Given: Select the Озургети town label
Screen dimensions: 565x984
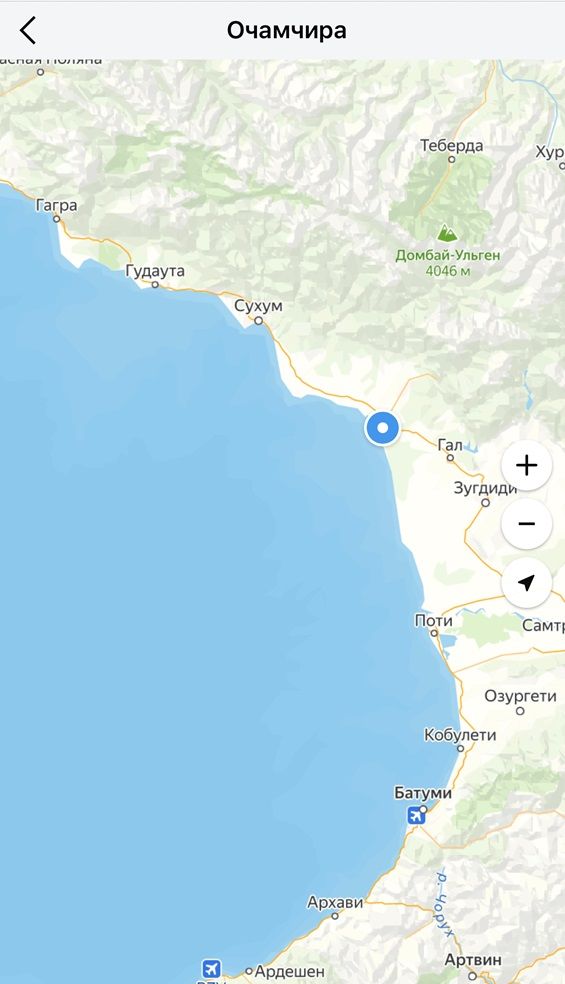Looking at the screenshot, I should 520,695.
